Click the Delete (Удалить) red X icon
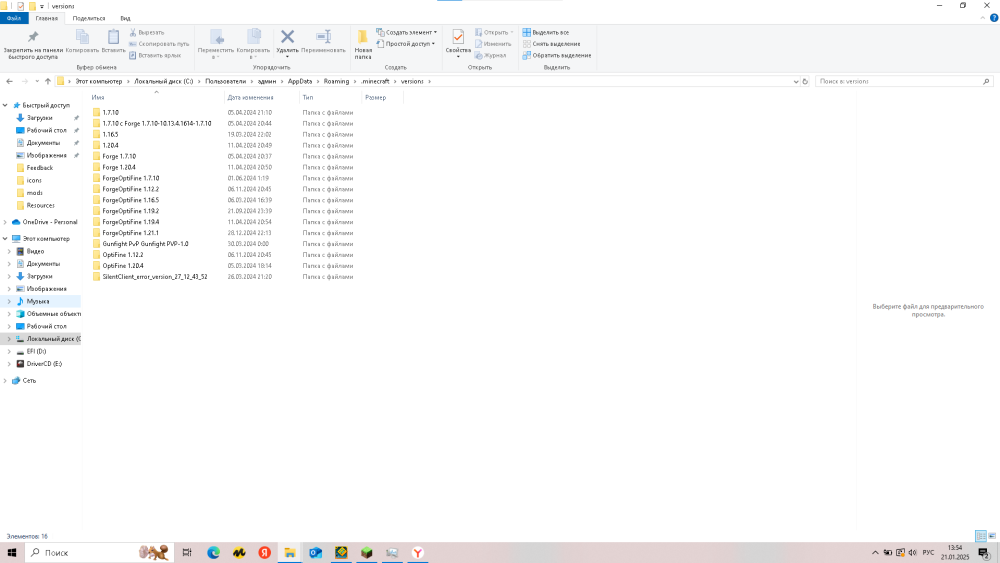The image size is (1000, 563). click(x=287, y=37)
